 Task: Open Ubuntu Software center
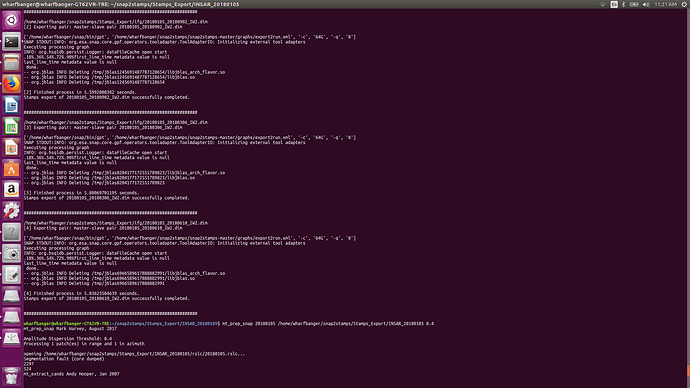pos(11,168)
